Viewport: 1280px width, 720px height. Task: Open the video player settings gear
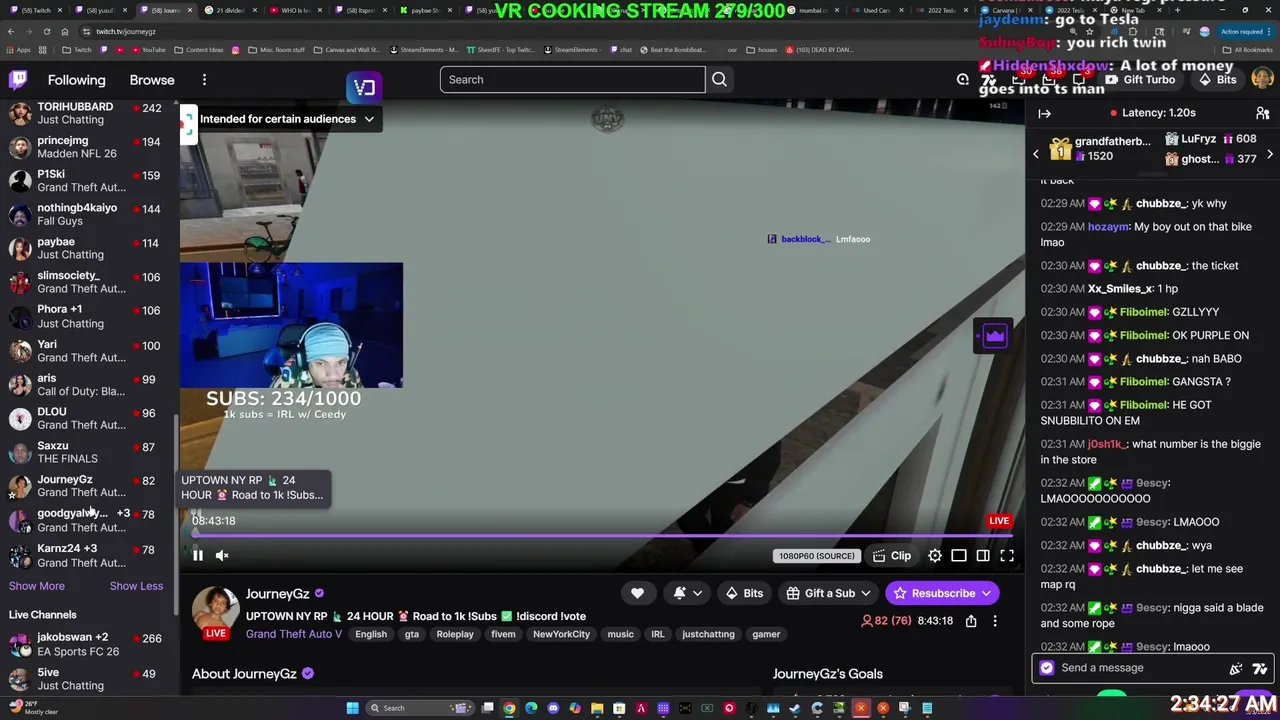point(934,556)
